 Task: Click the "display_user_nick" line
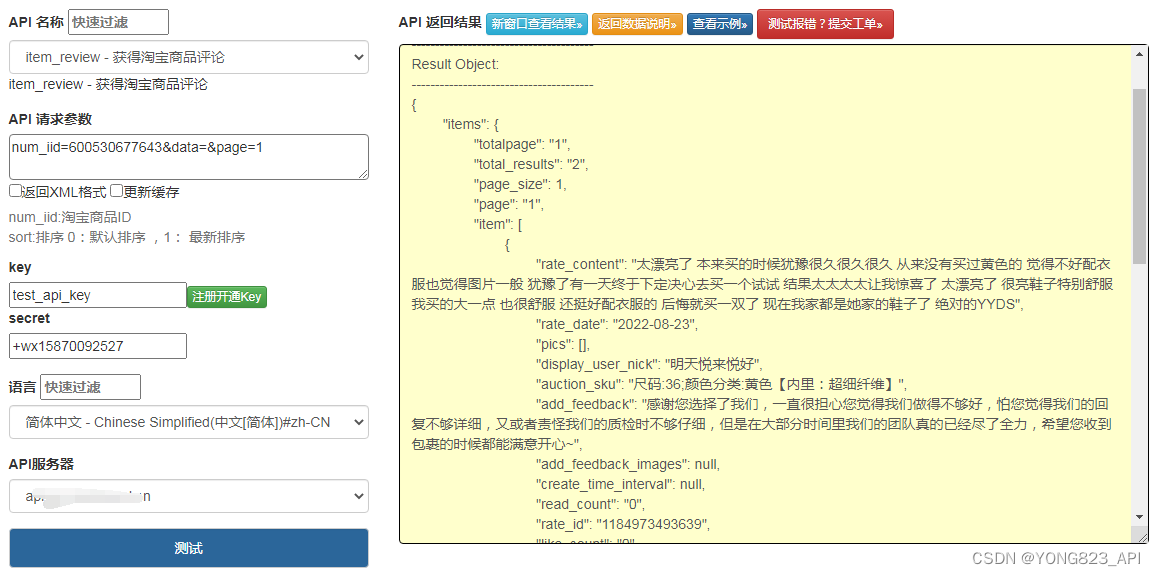pyautogui.click(x=649, y=364)
